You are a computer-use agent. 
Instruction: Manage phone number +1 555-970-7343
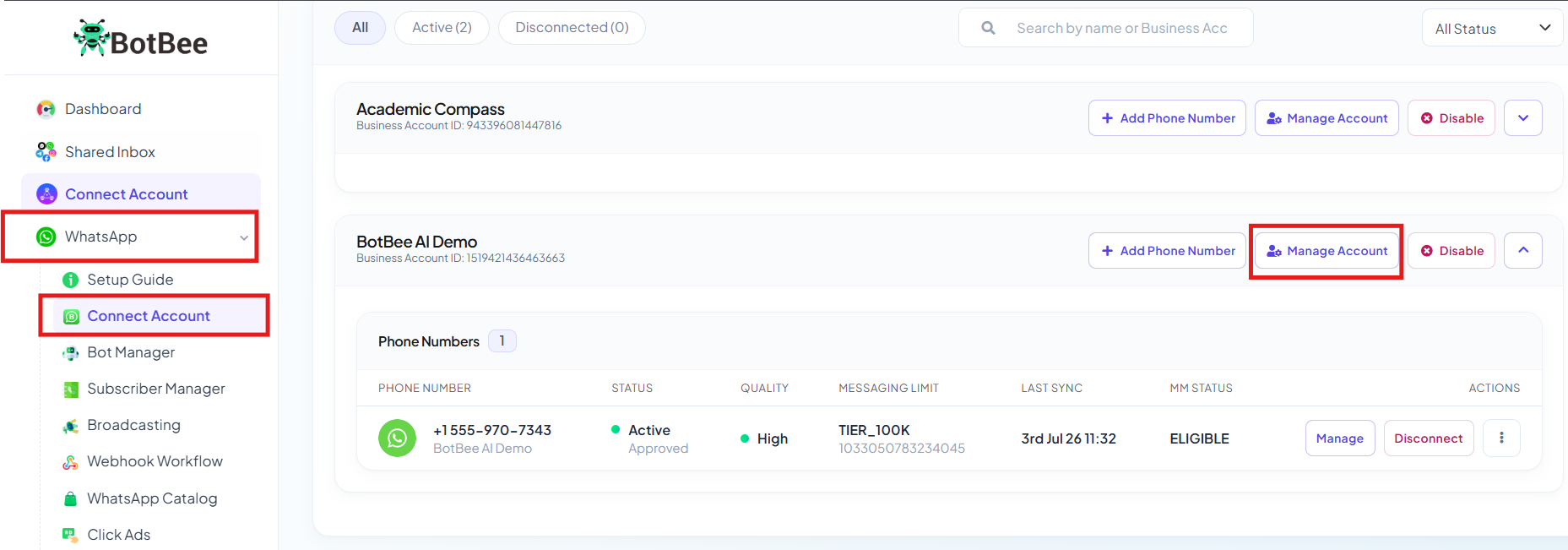pos(1340,438)
